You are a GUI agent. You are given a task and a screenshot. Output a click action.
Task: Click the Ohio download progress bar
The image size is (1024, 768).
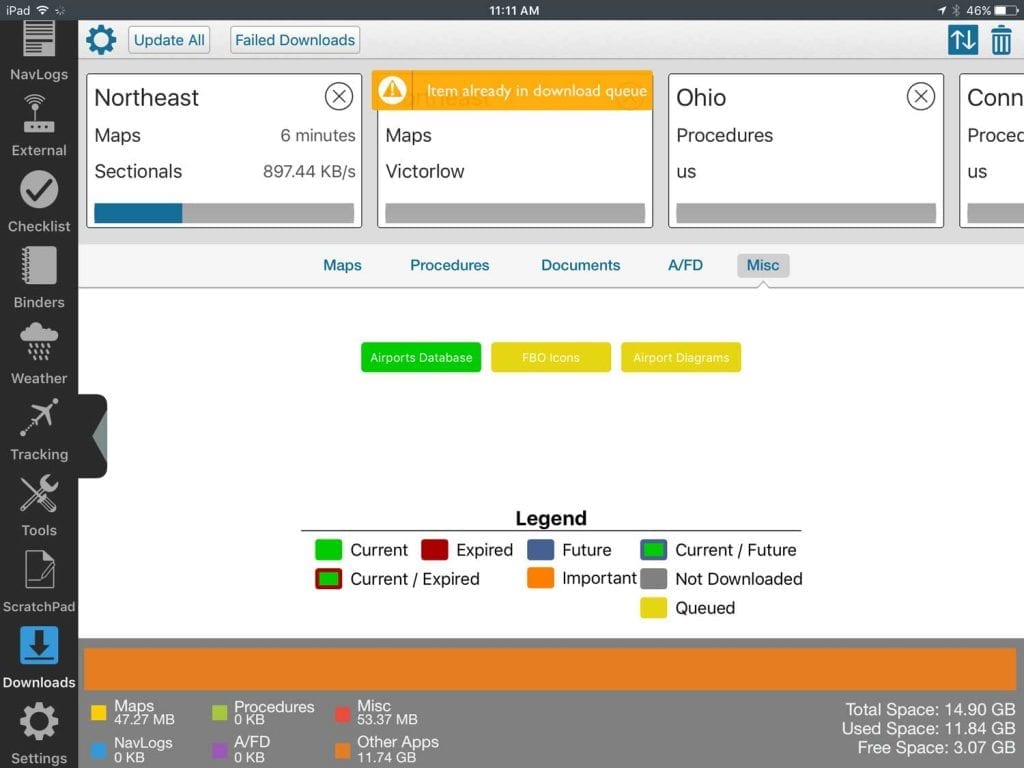point(806,213)
